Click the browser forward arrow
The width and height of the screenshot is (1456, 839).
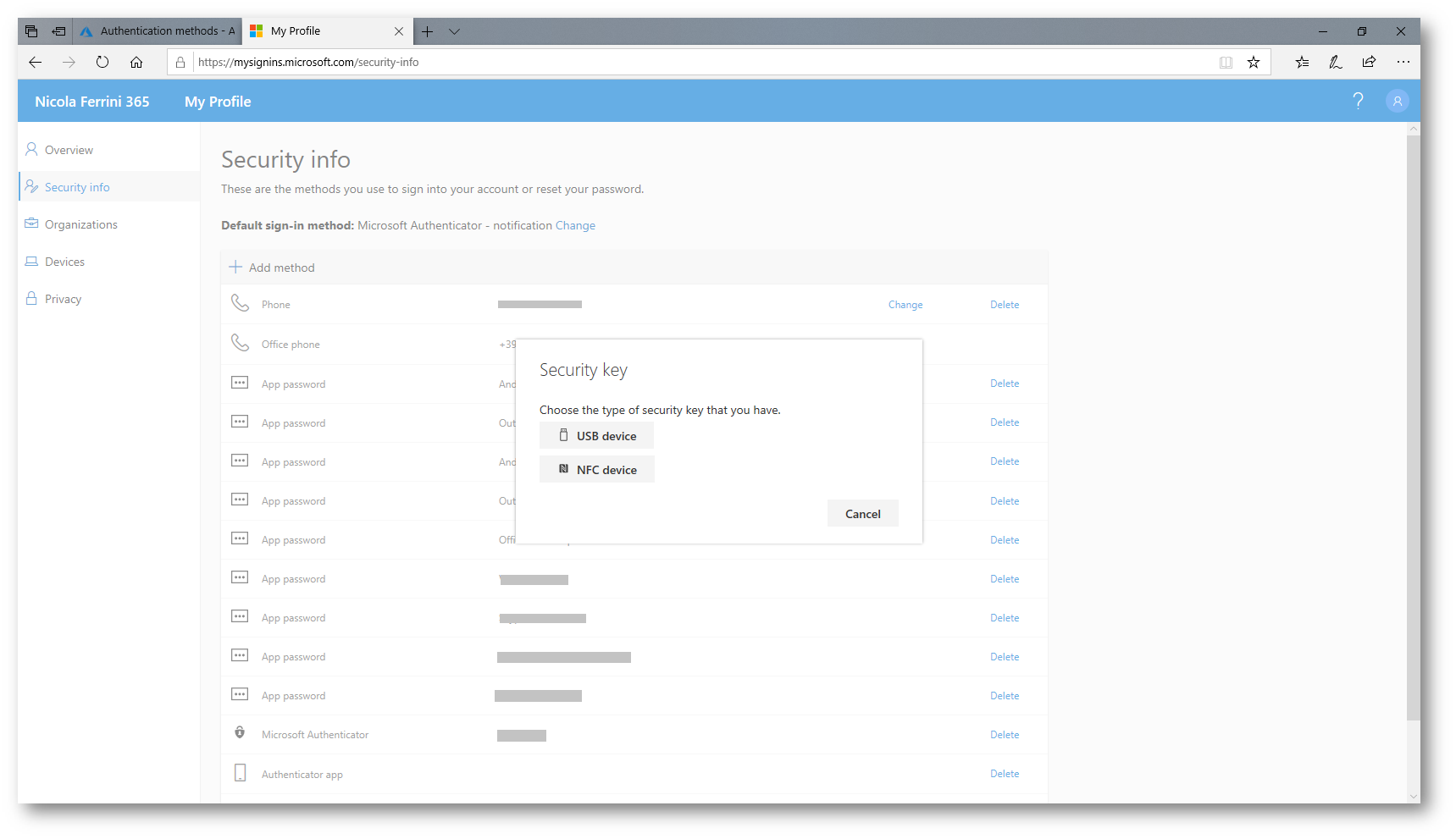pos(69,62)
